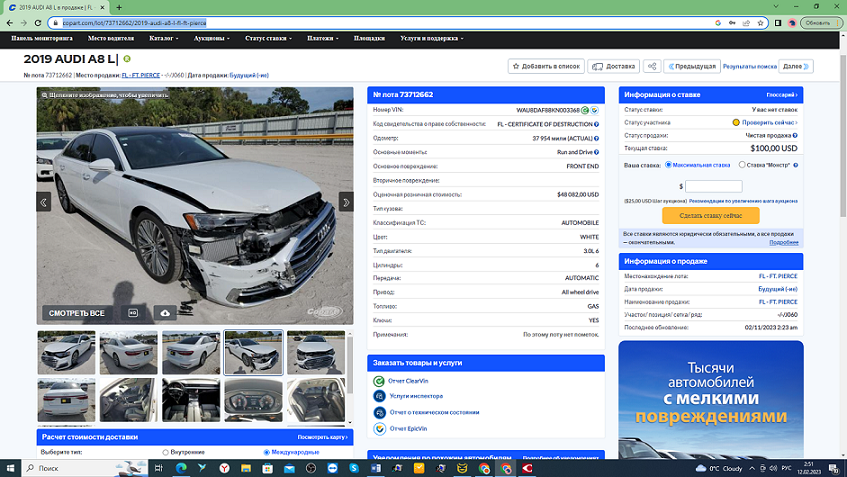Select Ставка "Монстр" radio option

(742, 165)
